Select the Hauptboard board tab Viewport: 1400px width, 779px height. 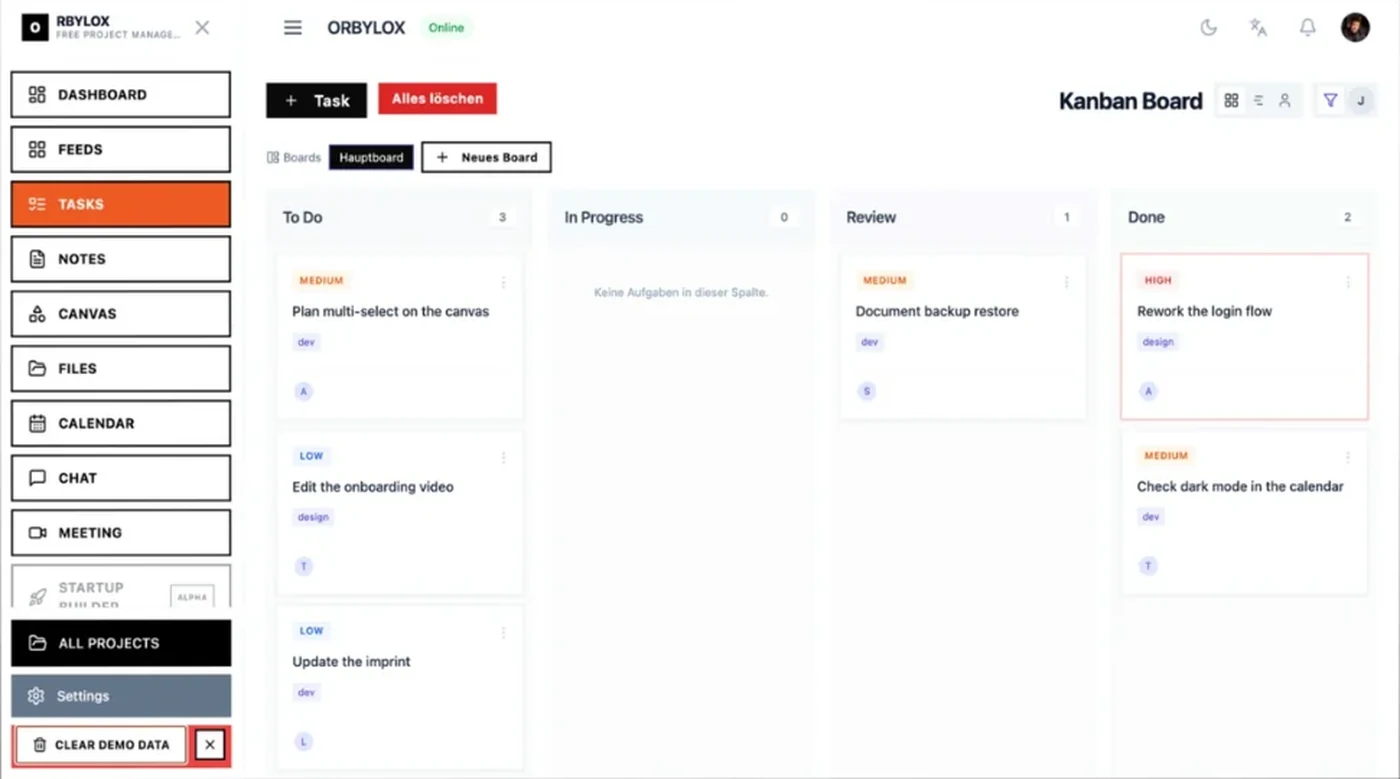371,157
